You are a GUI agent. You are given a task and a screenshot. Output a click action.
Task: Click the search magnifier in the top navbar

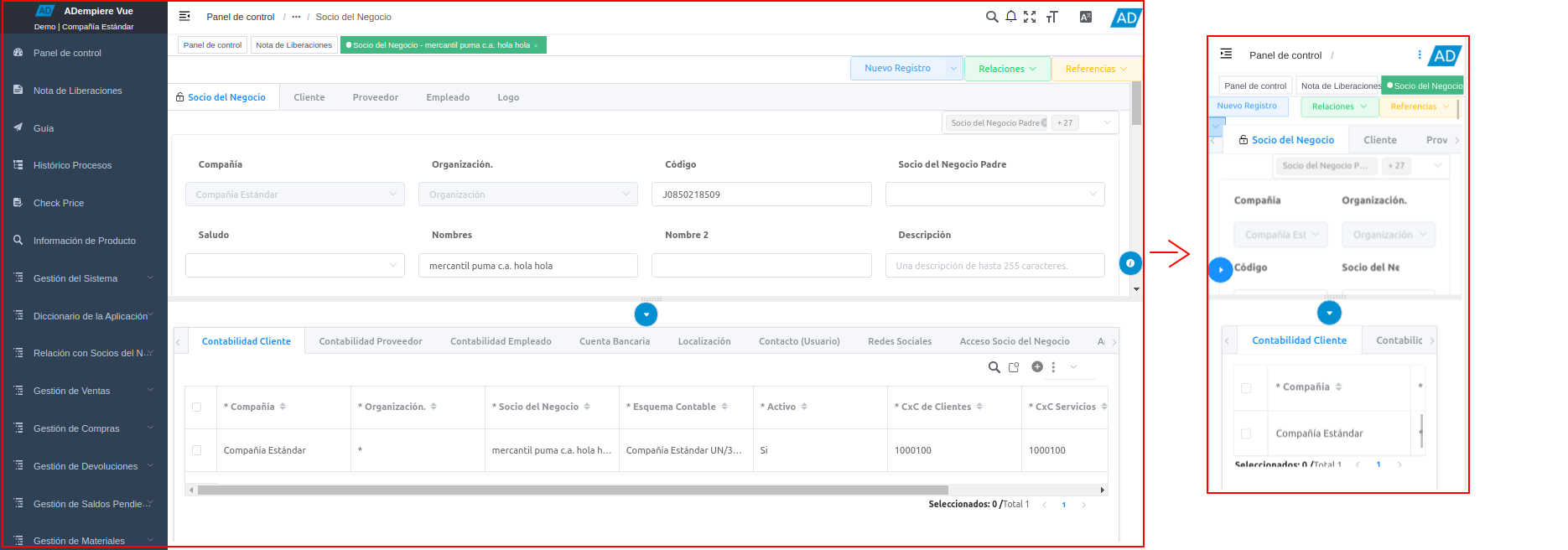point(991,17)
